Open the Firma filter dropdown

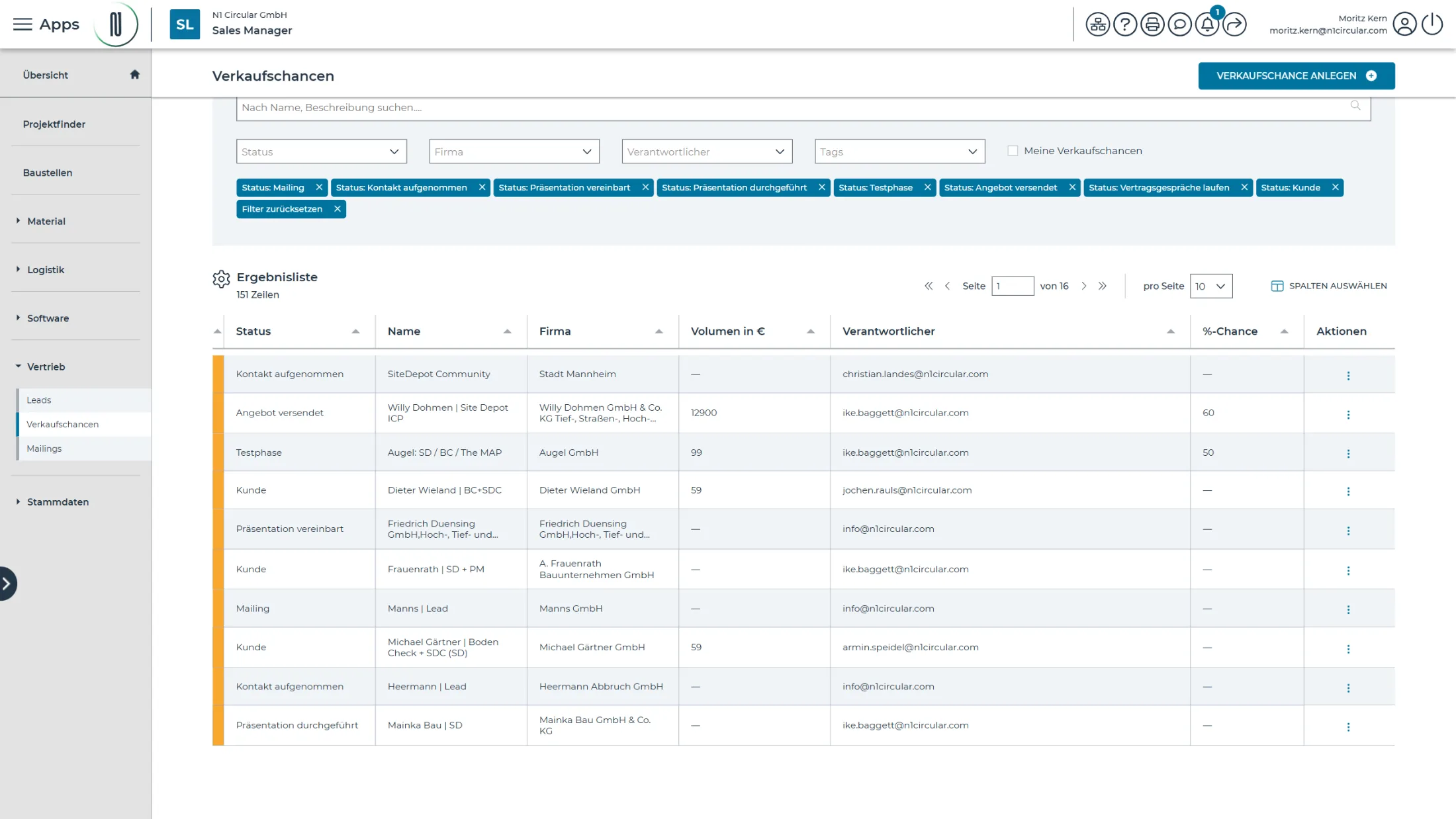pos(514,151)
